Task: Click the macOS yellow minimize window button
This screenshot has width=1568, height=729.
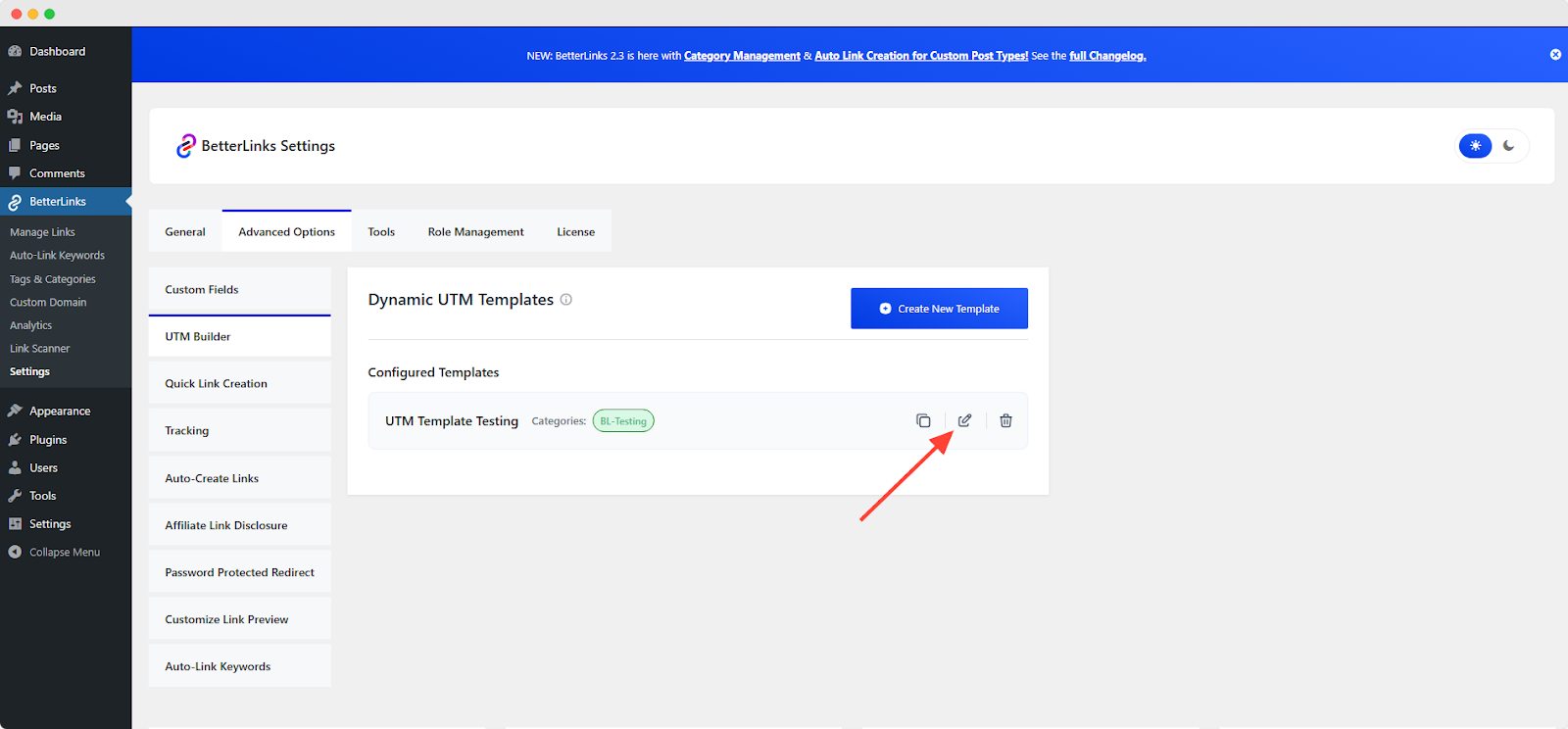Action: [33, 14]
